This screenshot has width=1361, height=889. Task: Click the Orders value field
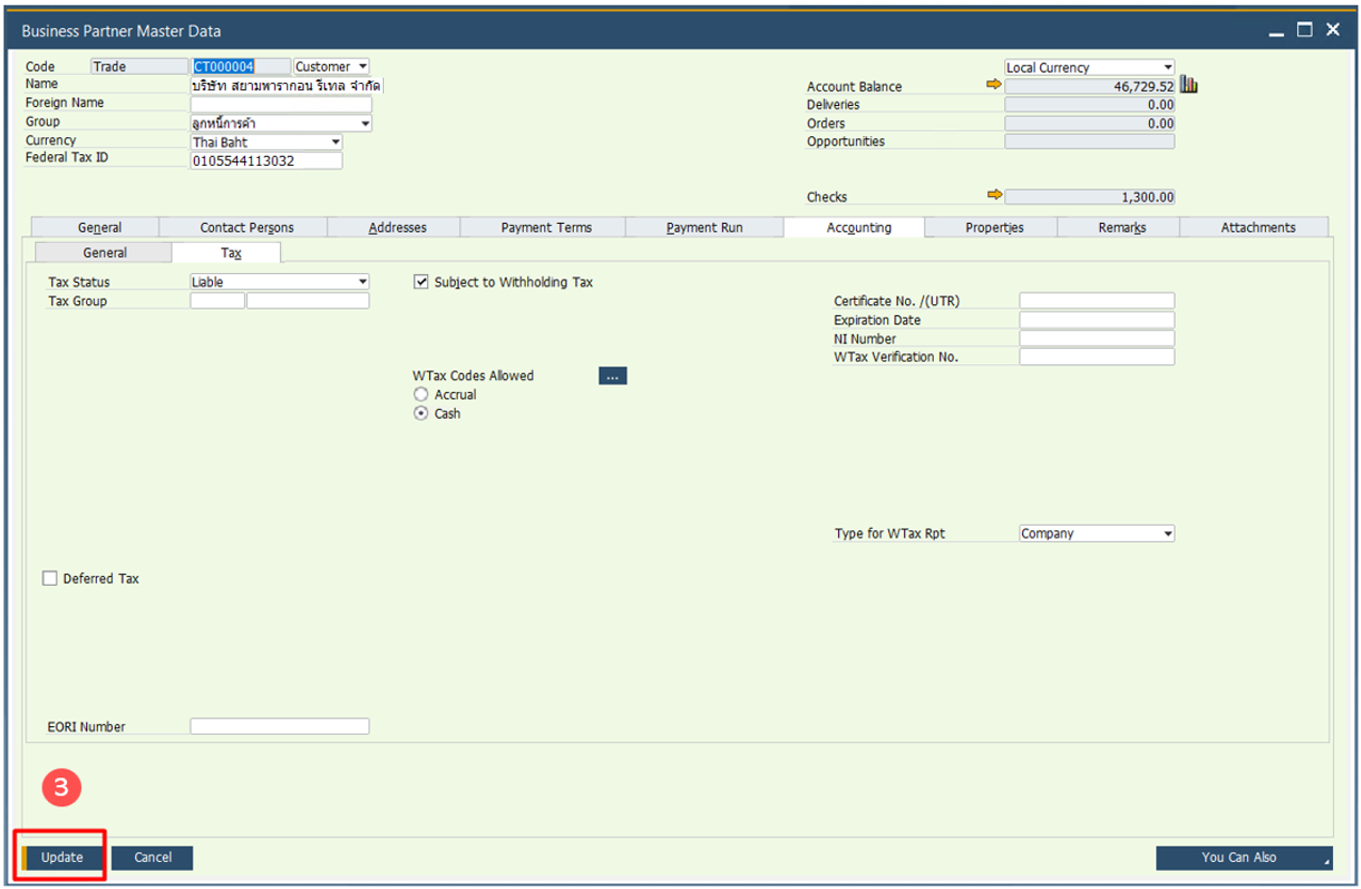[x=1090, y=123]
